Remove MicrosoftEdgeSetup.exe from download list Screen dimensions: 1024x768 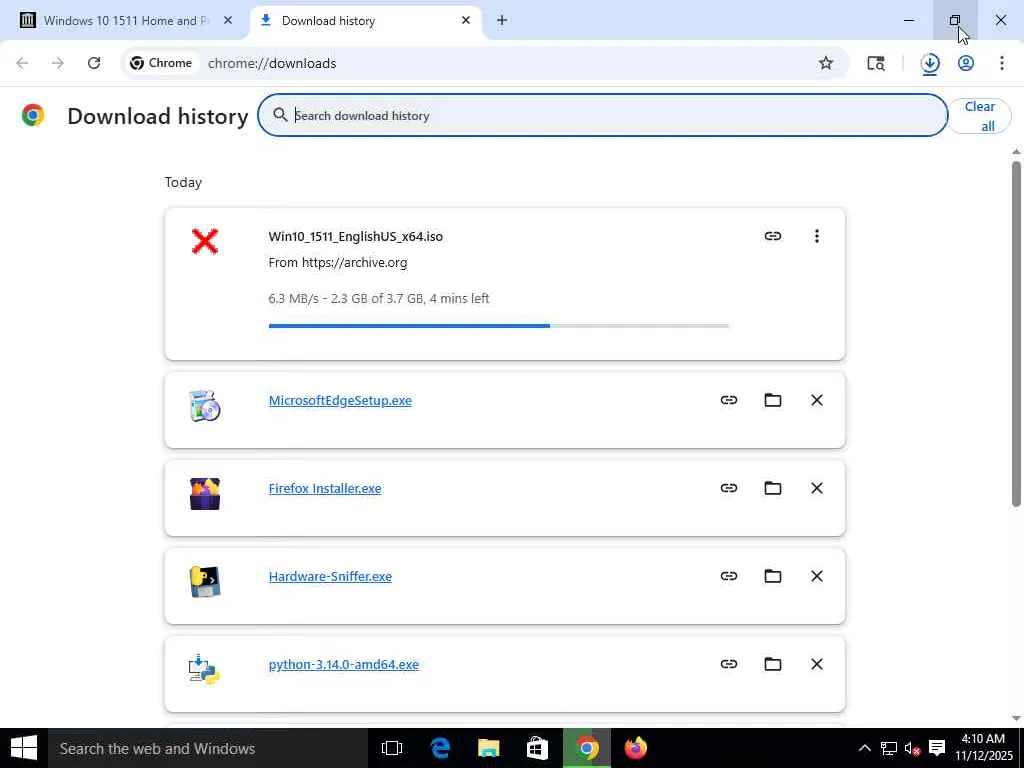pos(816,400)
